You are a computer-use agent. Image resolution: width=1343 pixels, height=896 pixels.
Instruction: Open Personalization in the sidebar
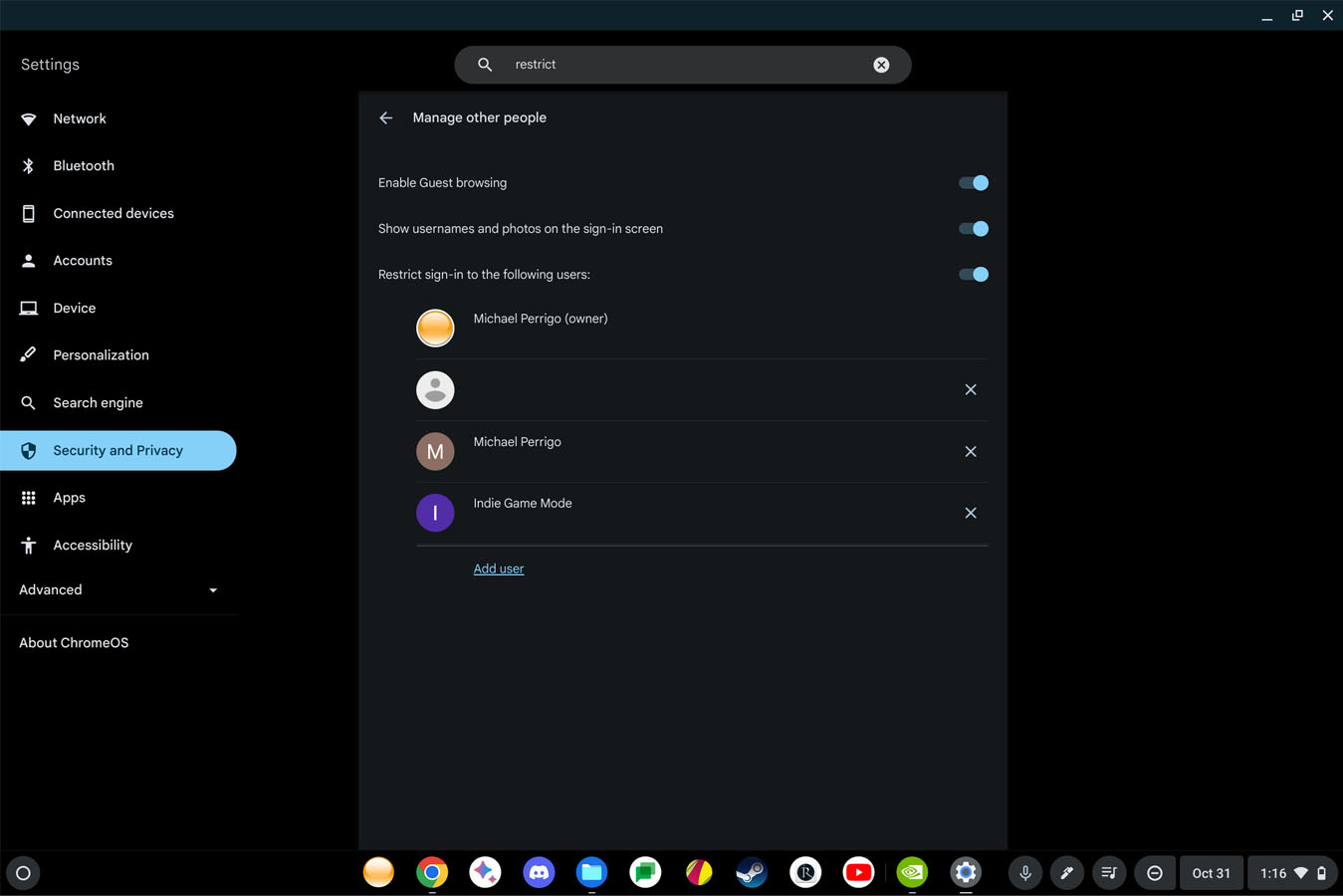pyautogui.click(x=118, y=355)
